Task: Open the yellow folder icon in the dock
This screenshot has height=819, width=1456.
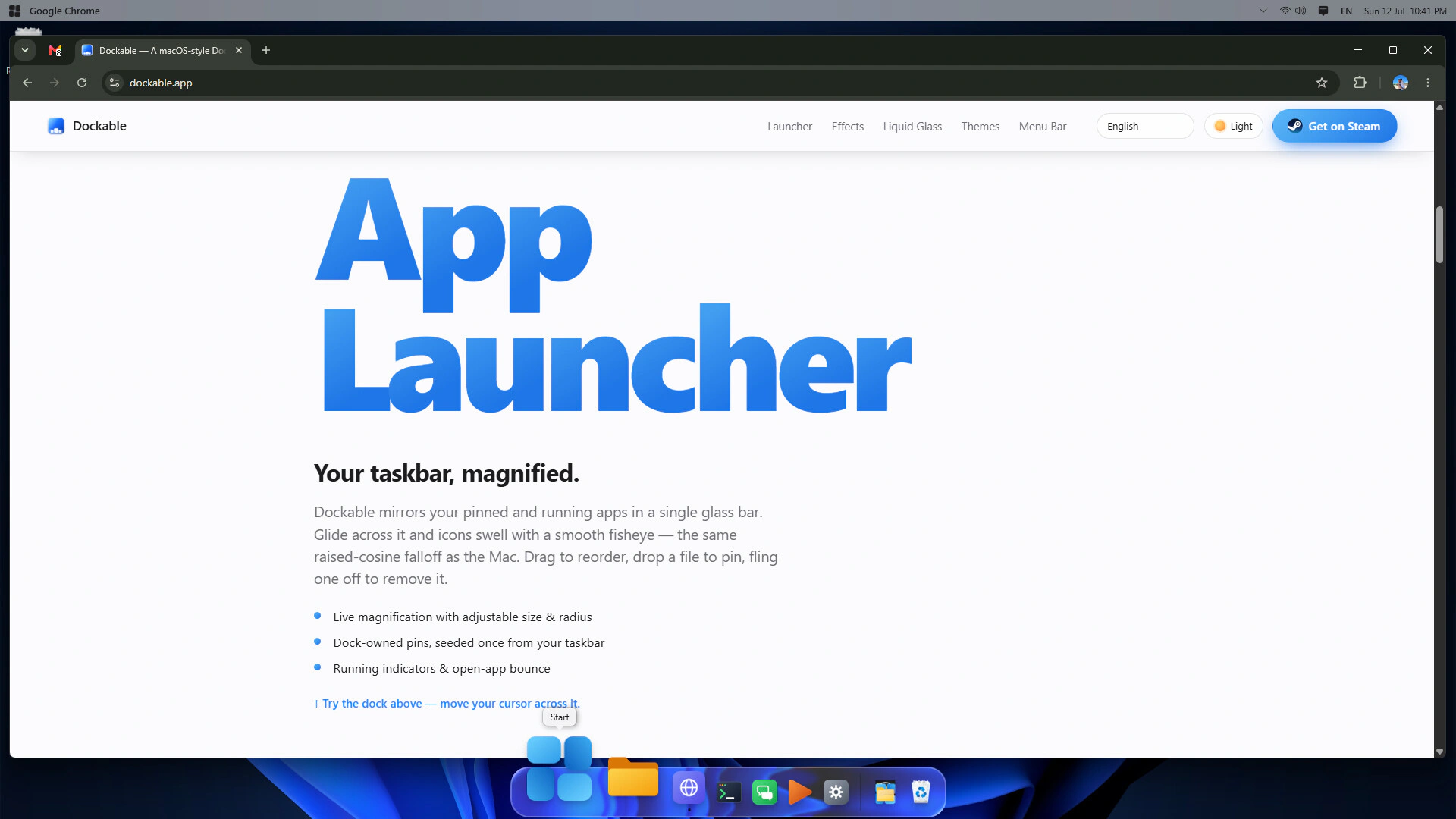Action: pyautogui.click(x=633, y=777)
